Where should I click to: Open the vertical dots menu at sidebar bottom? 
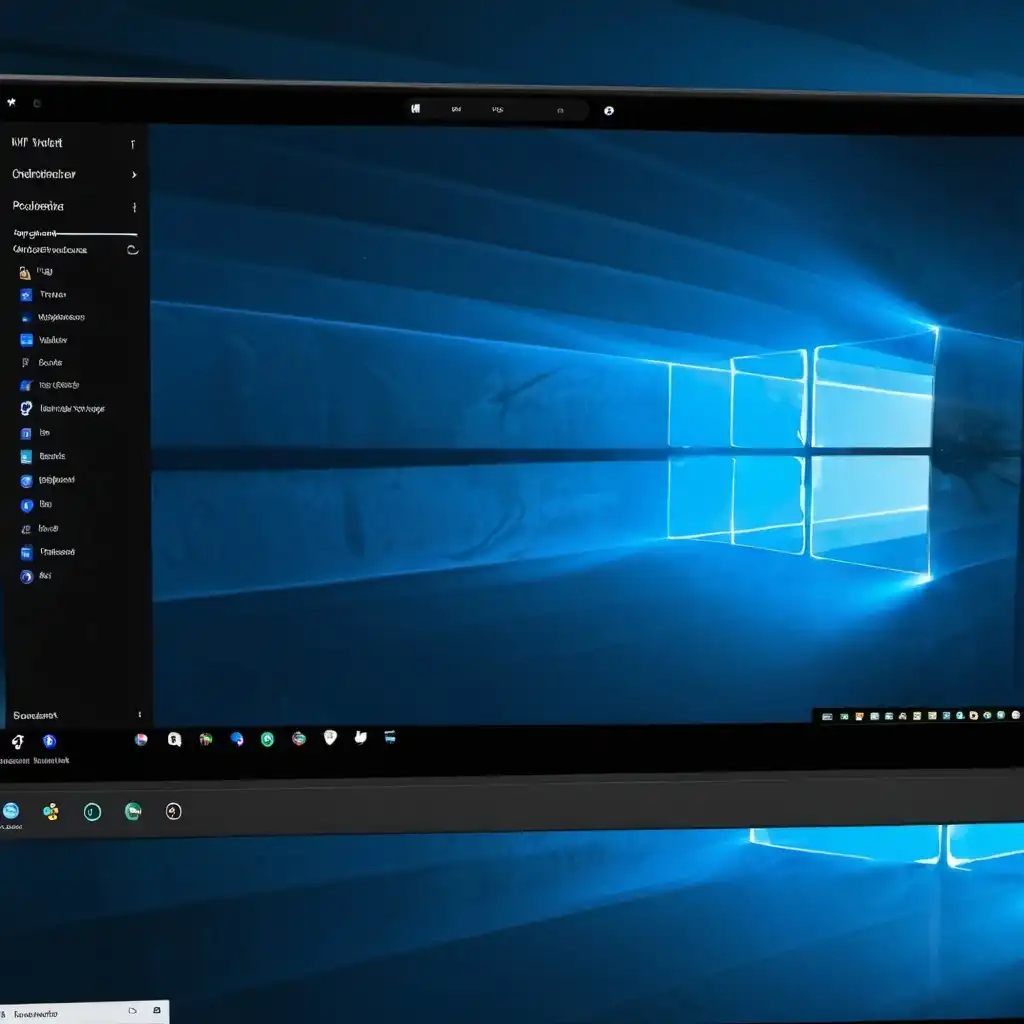tap(140, 714)
